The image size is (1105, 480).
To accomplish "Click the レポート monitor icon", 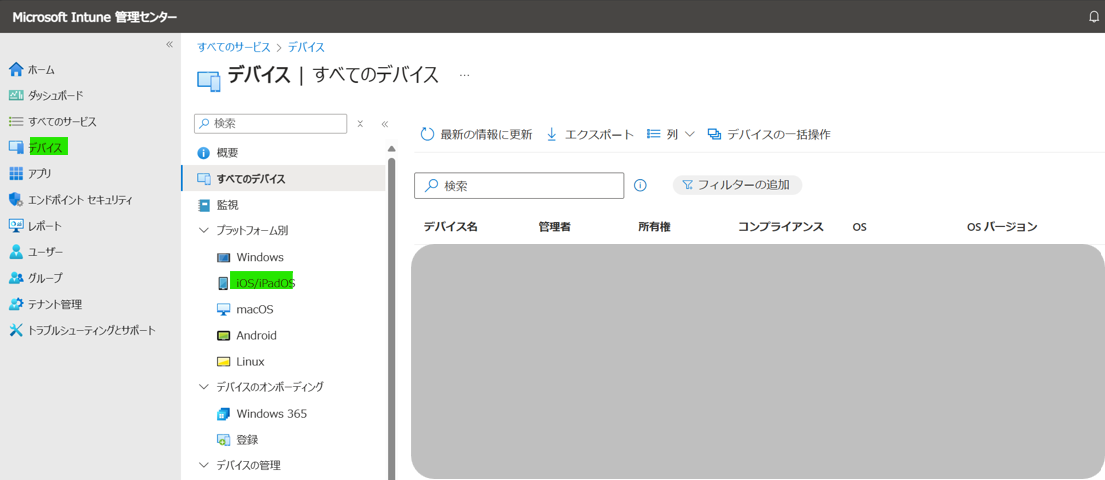I will point(16,226).
